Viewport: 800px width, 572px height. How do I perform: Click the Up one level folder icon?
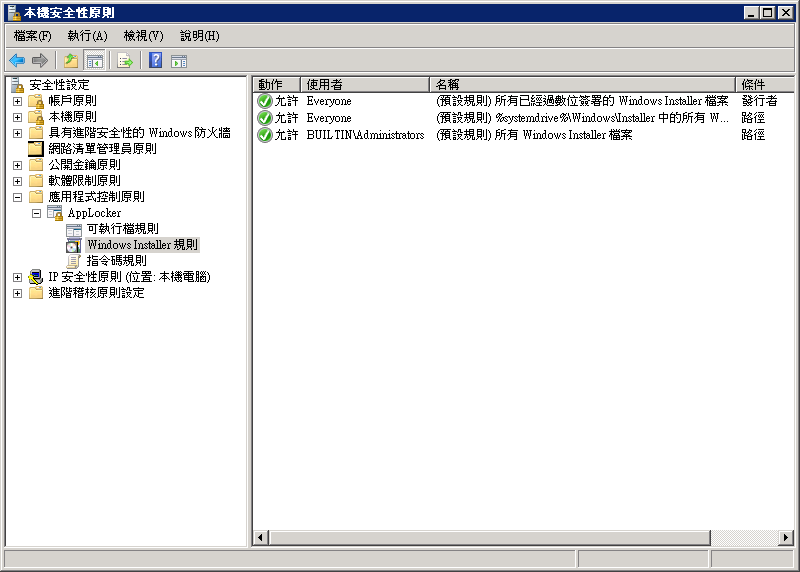(71, 61)
